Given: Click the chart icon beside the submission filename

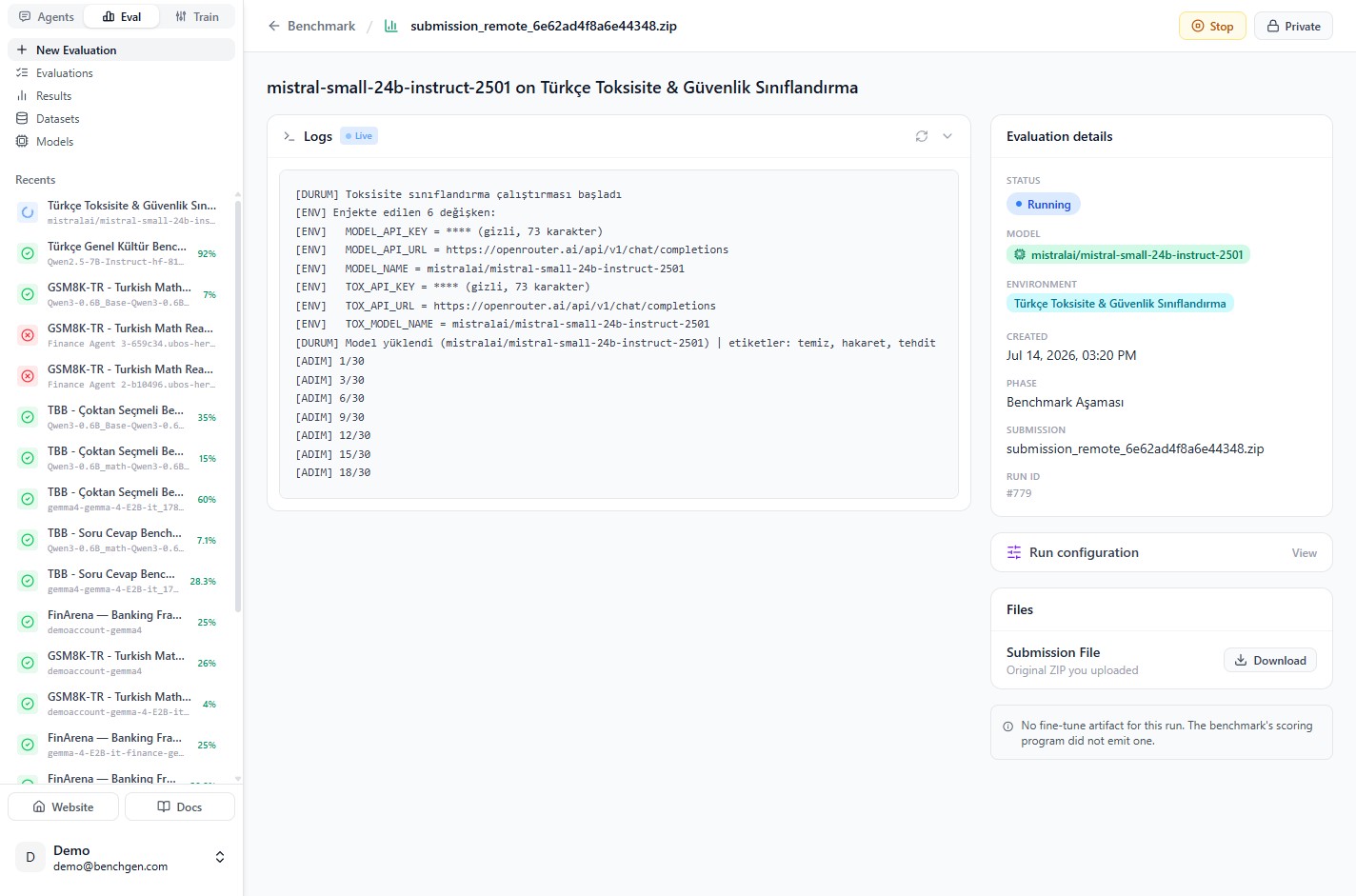Looking at the screenshot, I should [x=390, y=26].
